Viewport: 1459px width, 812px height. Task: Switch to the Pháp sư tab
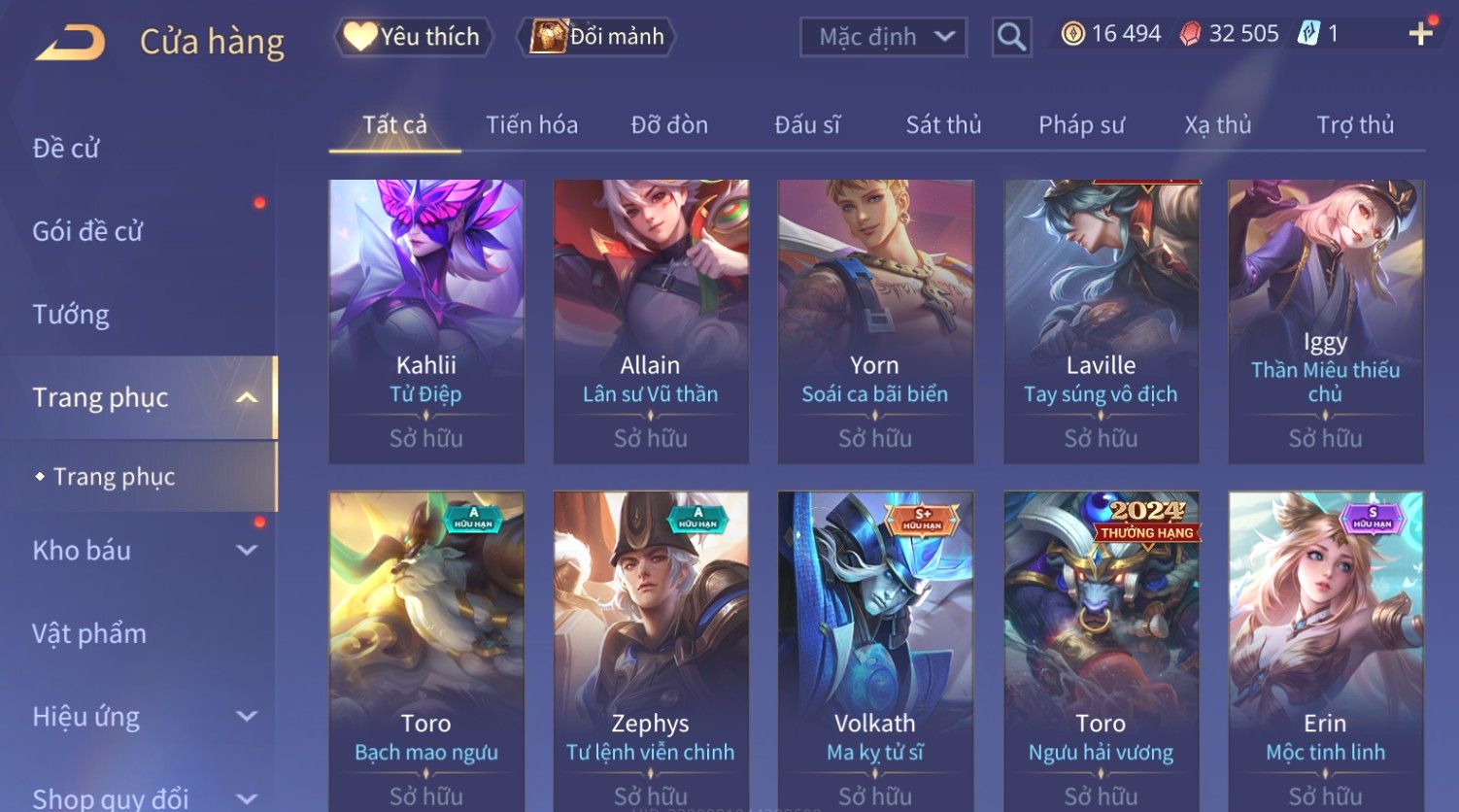tap(1081, 124)
